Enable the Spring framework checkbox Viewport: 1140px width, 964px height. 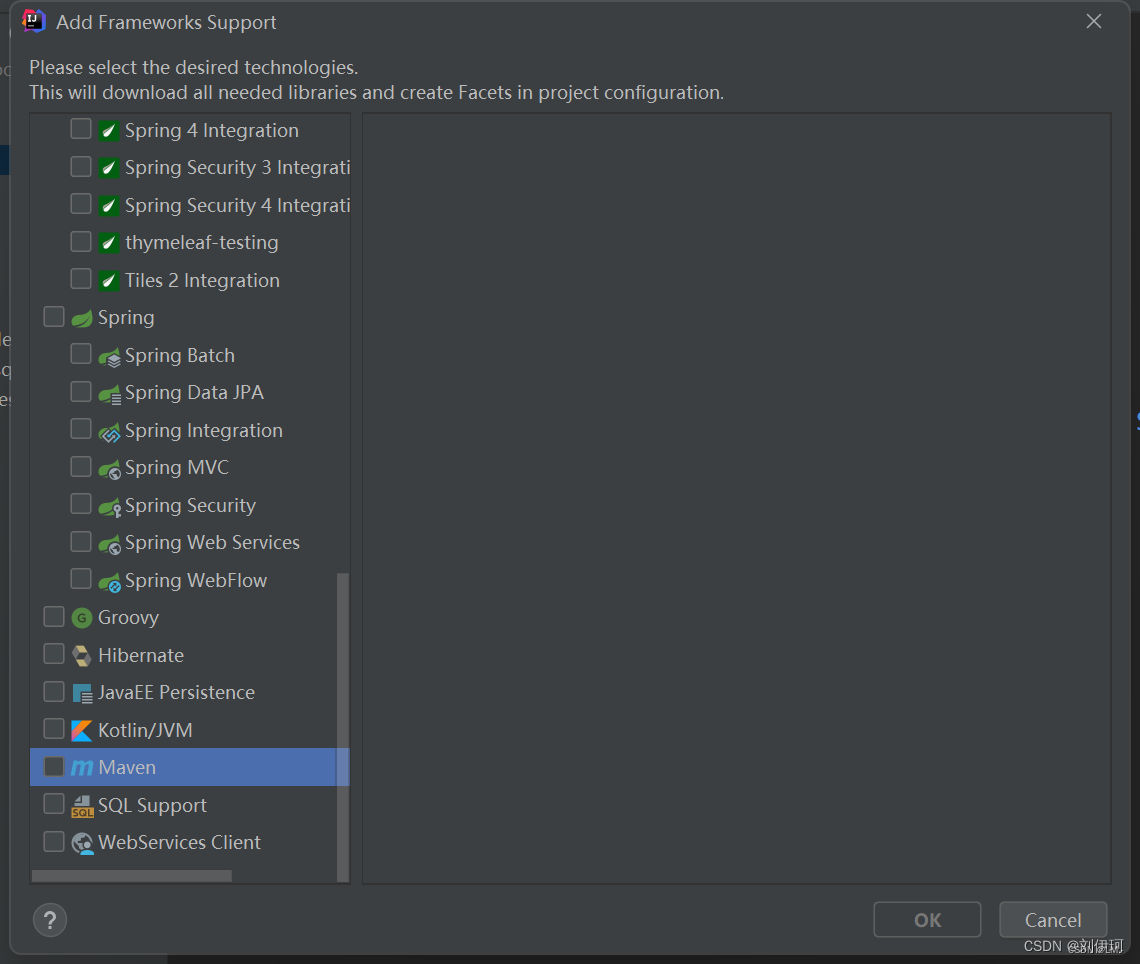pyautogui.click(x=54, y=316)
